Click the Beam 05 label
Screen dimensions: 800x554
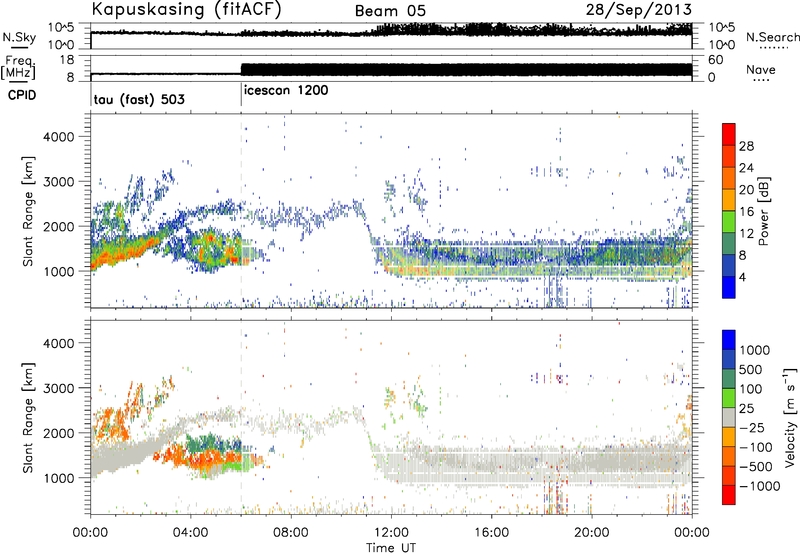click(390, 11)
